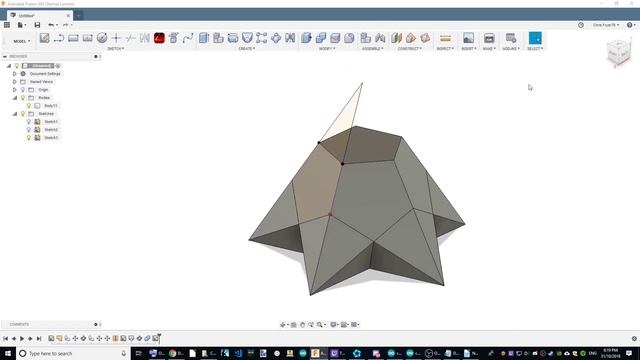Play the timeline
The height and width of the screenshot is (360, 640).
22,338
